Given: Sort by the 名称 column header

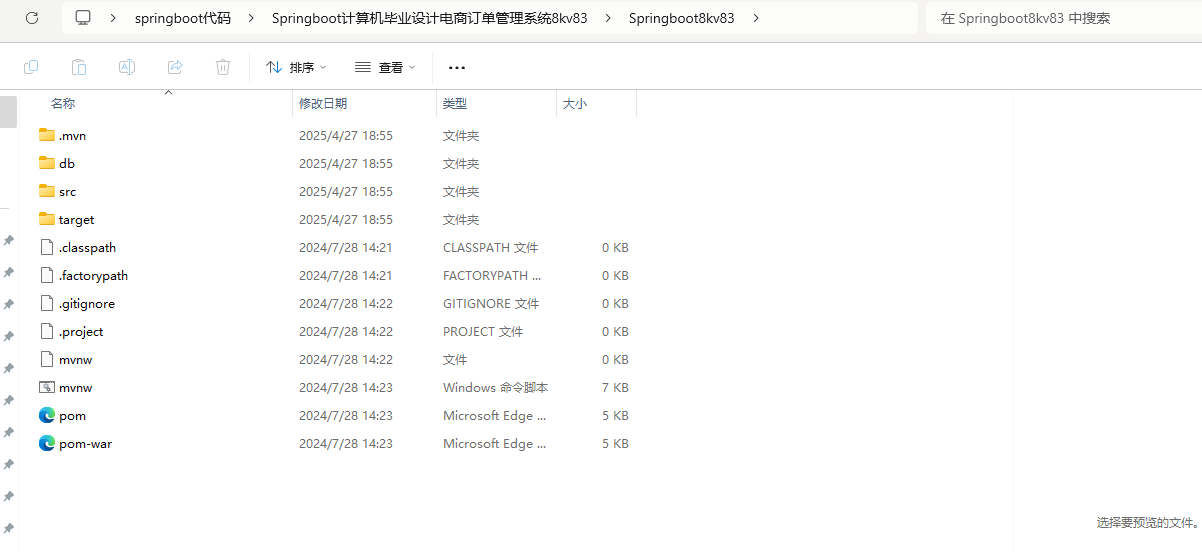Looking at the screenshot, I should click(63, 103).
